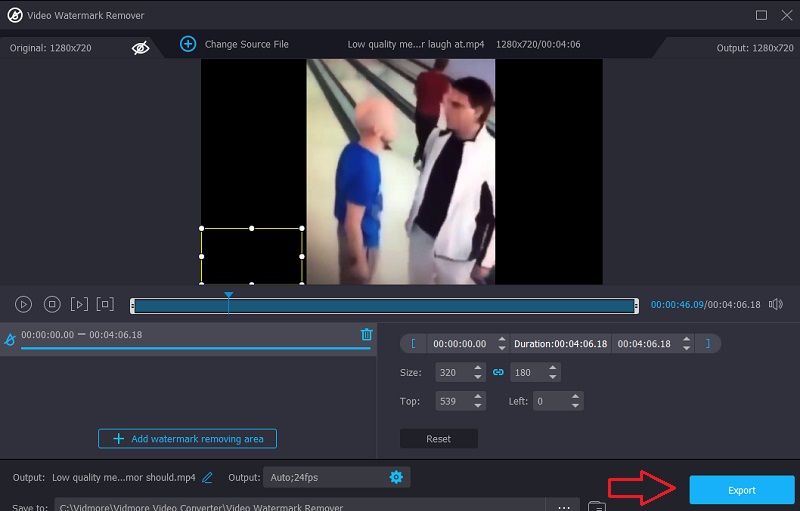This screenshot has height=511, width=800.
Task: Click the Change Source File plus icon
Action: click(x=187, y=44)
